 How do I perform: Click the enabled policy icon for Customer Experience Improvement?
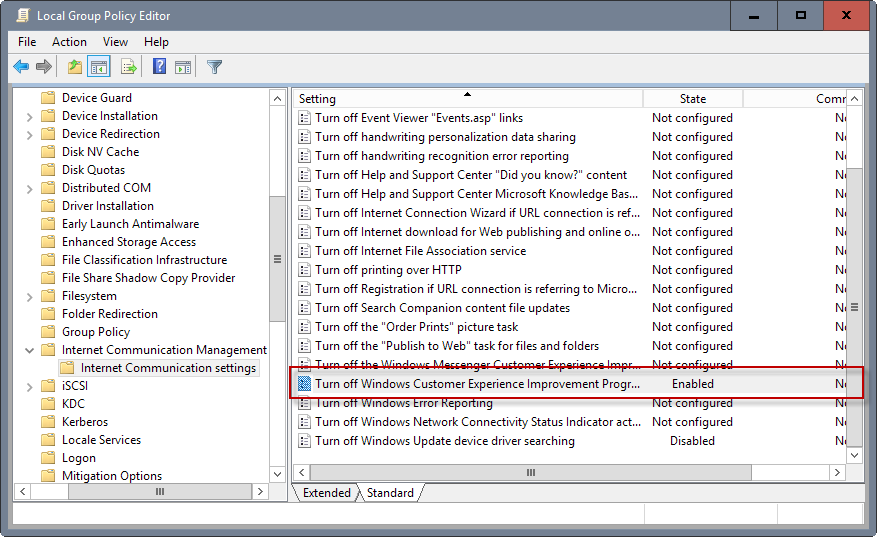coord(304,384)
